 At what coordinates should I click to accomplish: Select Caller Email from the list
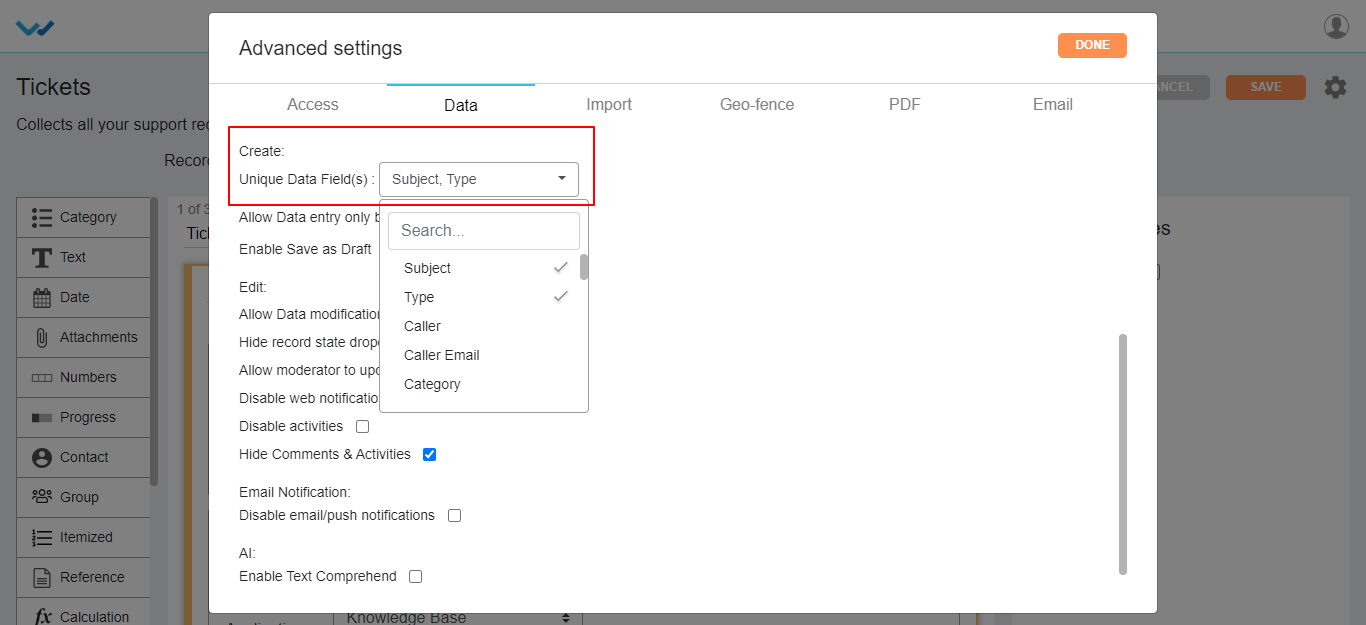tap(484, 355)
